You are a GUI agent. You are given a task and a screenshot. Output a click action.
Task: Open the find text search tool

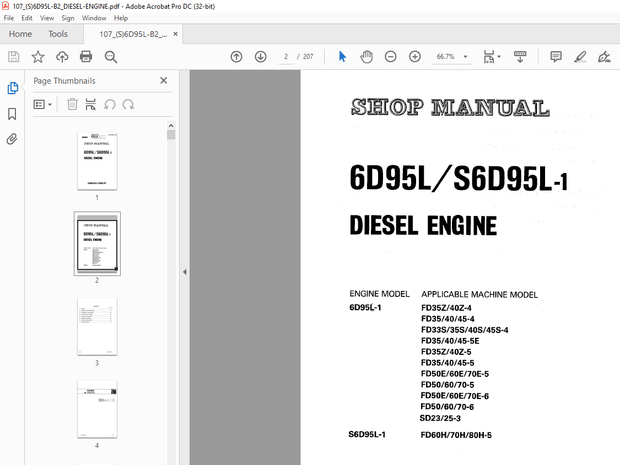111,57
